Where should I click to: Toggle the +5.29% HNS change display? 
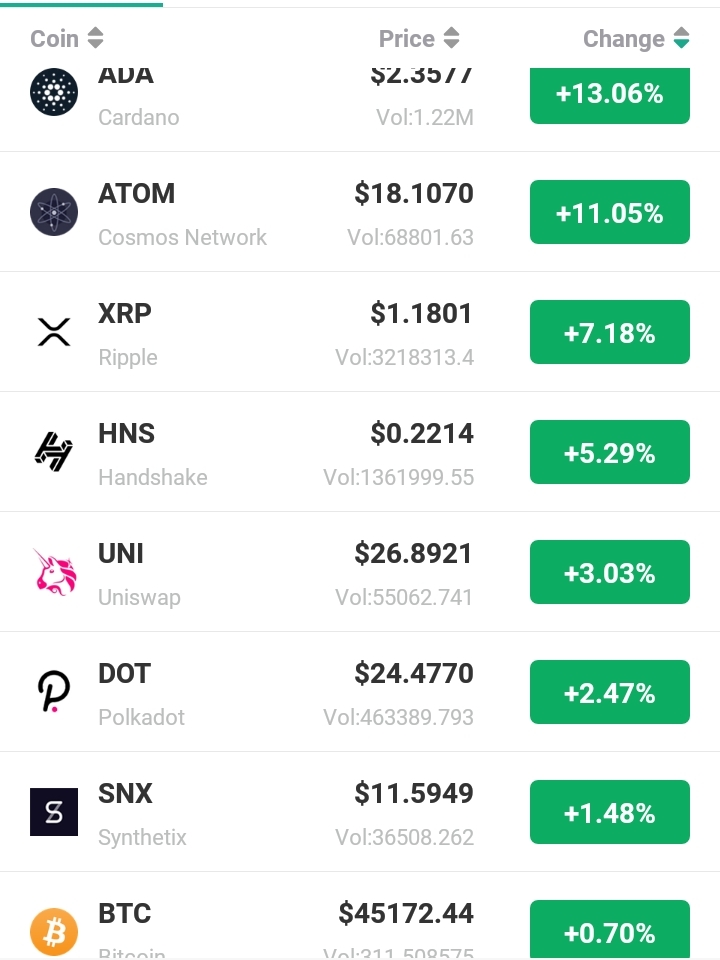pos(610,452)
